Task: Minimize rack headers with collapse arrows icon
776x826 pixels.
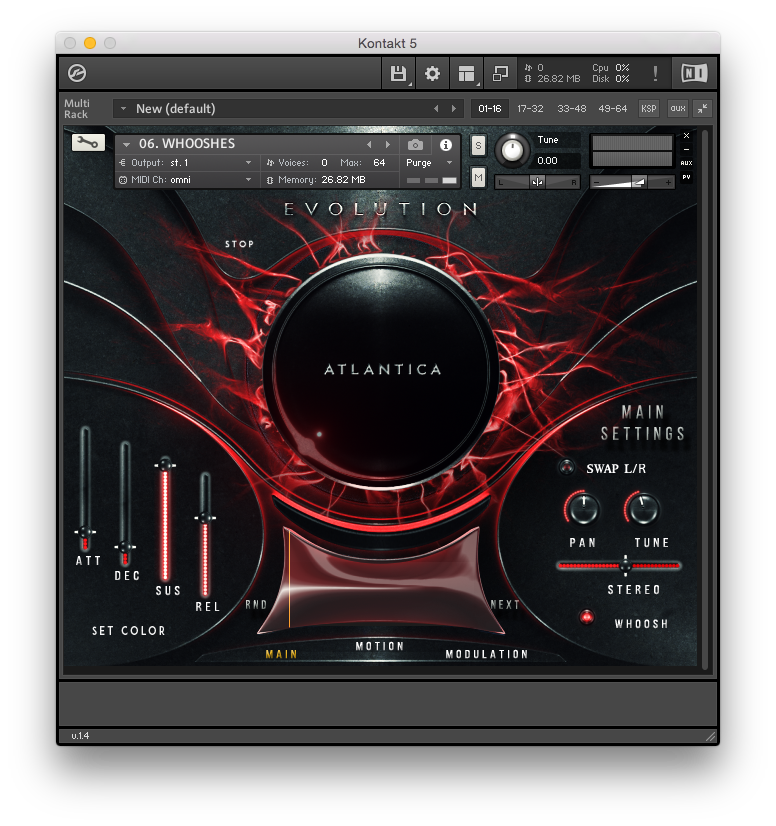Action: 703,109
